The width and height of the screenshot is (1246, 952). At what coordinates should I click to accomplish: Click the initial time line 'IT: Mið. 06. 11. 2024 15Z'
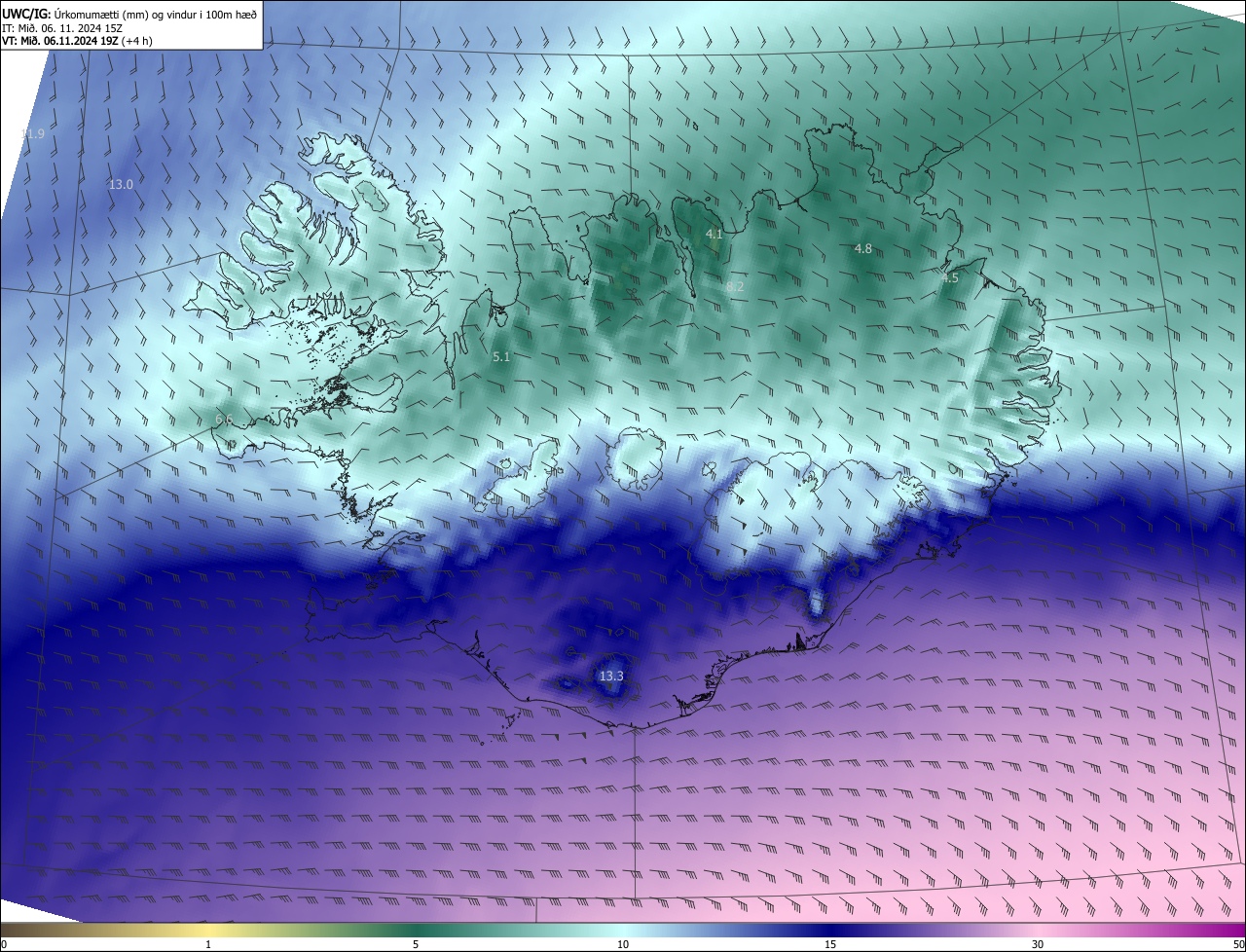(61, 28)
